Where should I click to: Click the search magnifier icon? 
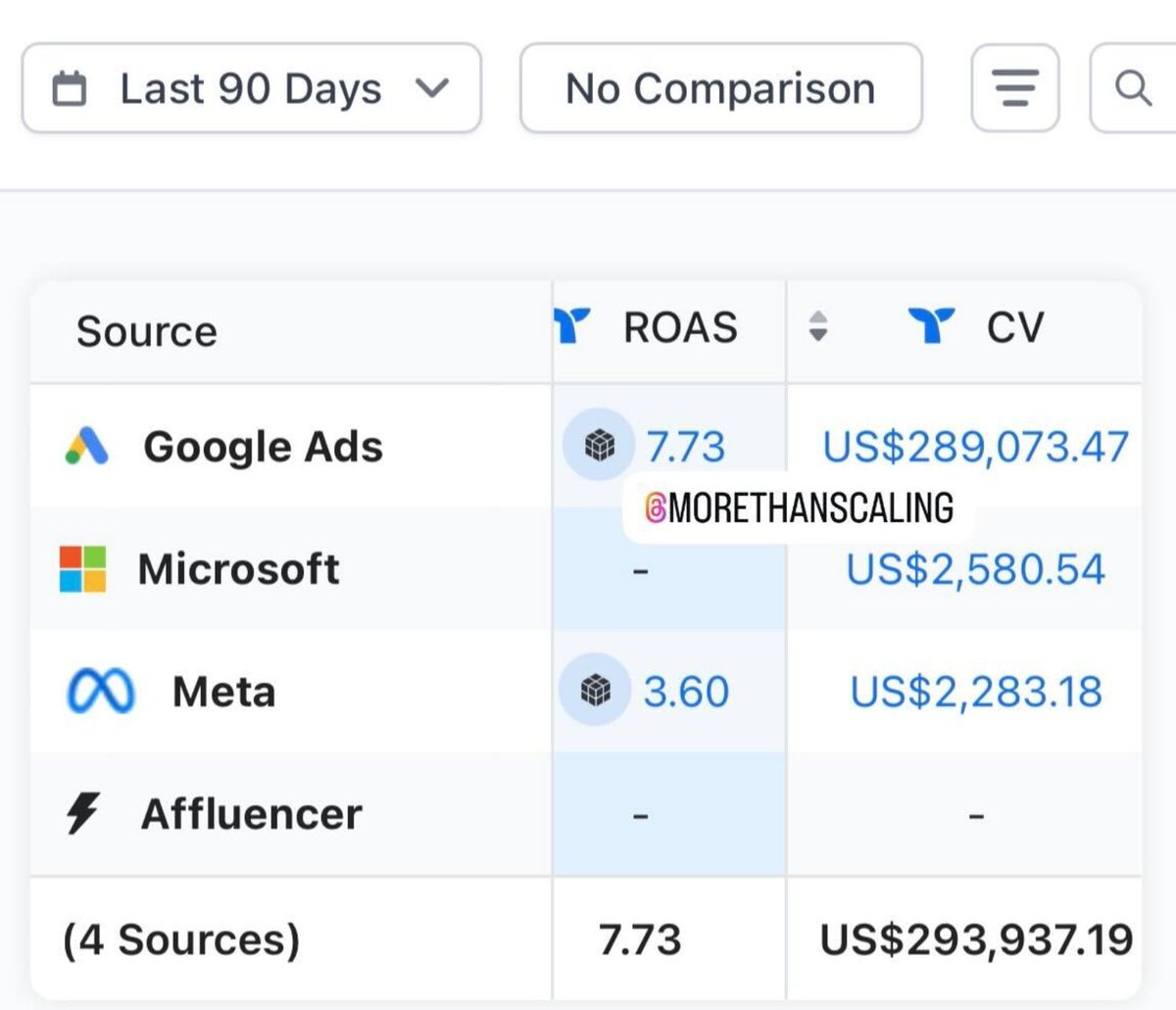(1133, 88)
